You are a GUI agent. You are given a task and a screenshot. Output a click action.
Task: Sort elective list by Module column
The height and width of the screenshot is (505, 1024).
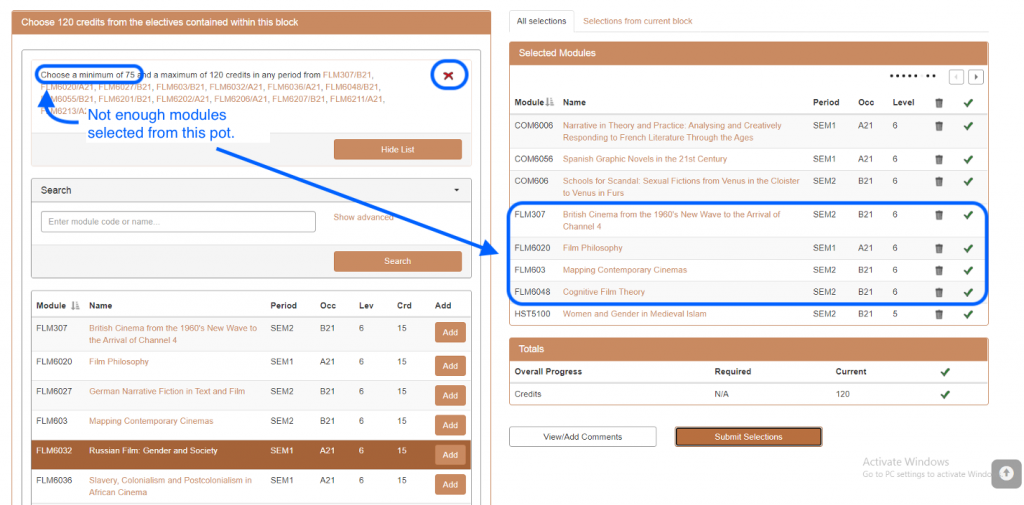pyautogui.click(x=76, y=306)
